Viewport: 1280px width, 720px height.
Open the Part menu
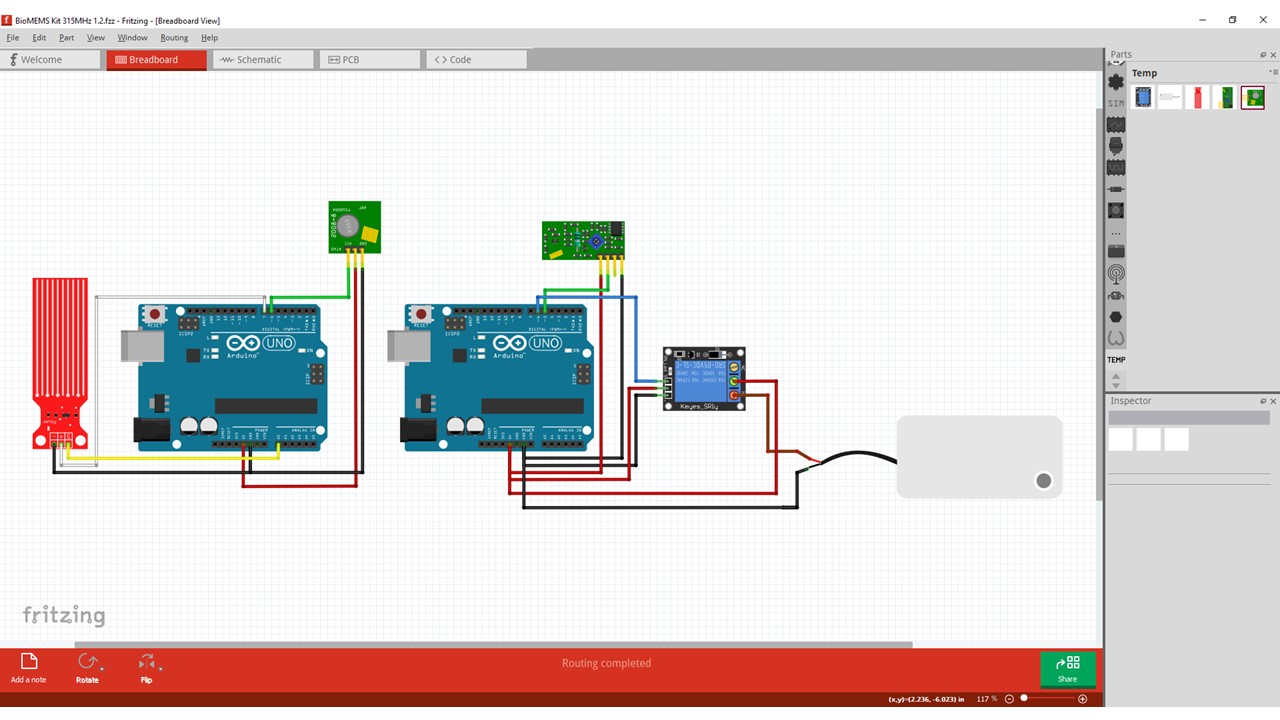coord(66,38)
